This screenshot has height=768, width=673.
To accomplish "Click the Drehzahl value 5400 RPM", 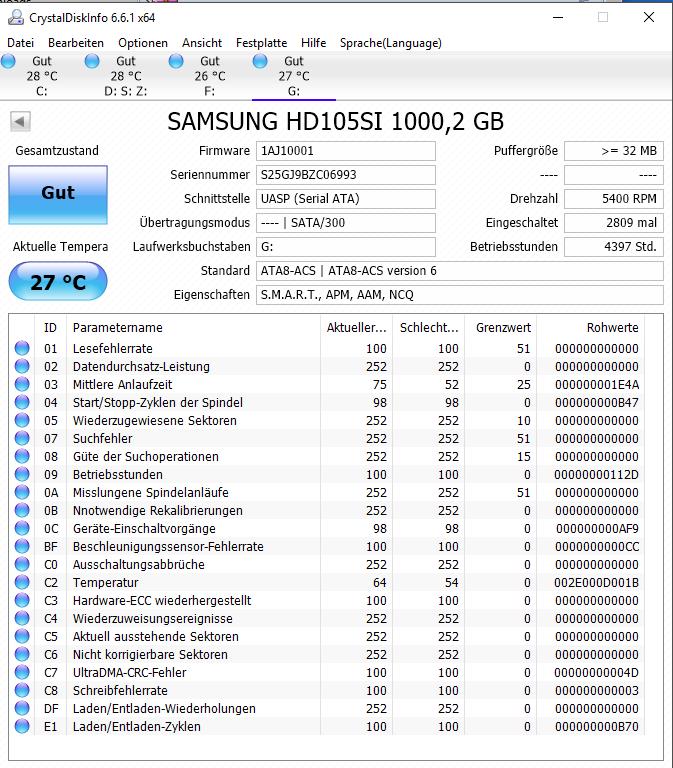I will [x=614, y=199].
